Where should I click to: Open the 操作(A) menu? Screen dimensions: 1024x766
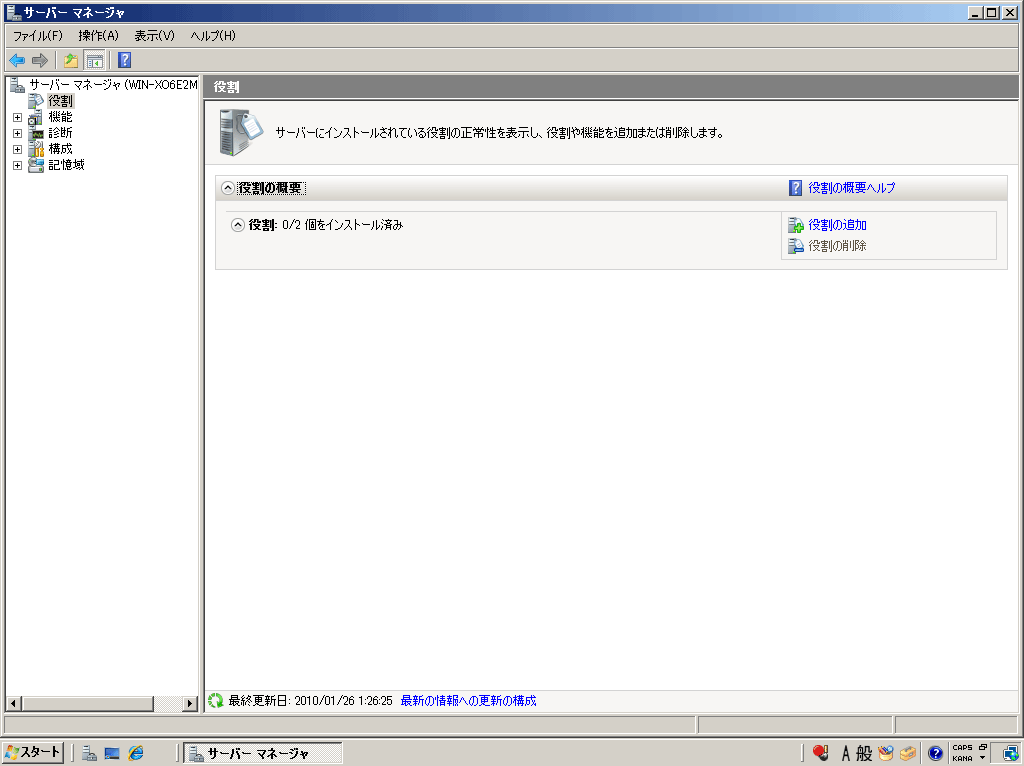[99, 36]
